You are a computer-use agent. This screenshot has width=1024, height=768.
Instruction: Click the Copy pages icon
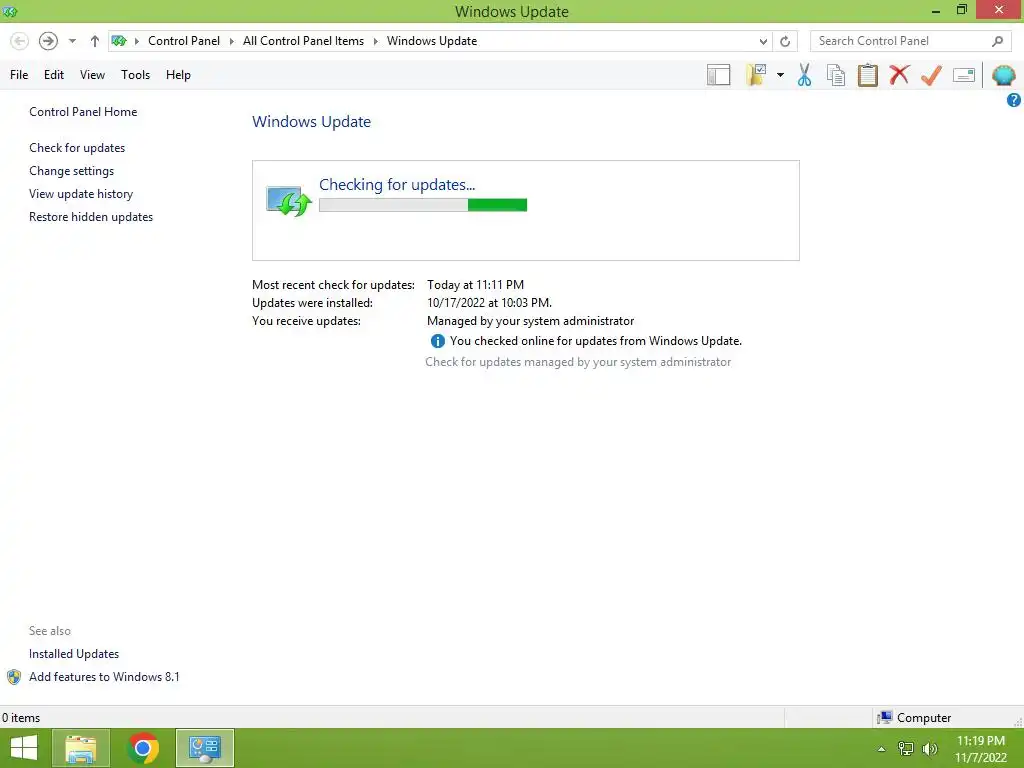click(x=836, y=75)
